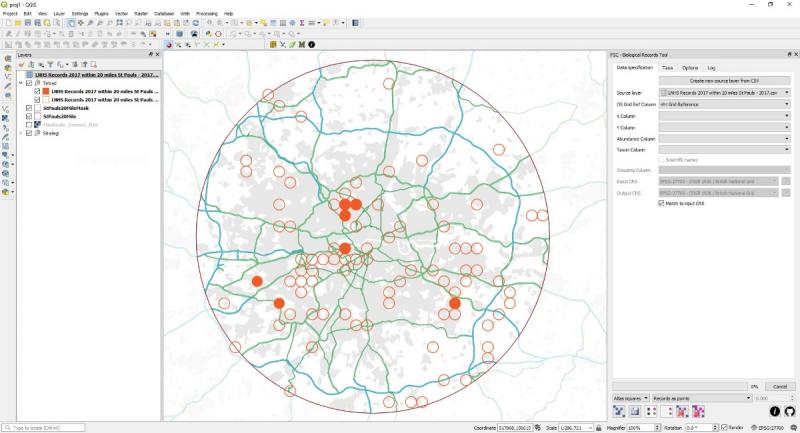Click the Statistical Summary sigma icon
Image resolution: width=800 pixels, height=433 pixels.
(x=302, y=23)
